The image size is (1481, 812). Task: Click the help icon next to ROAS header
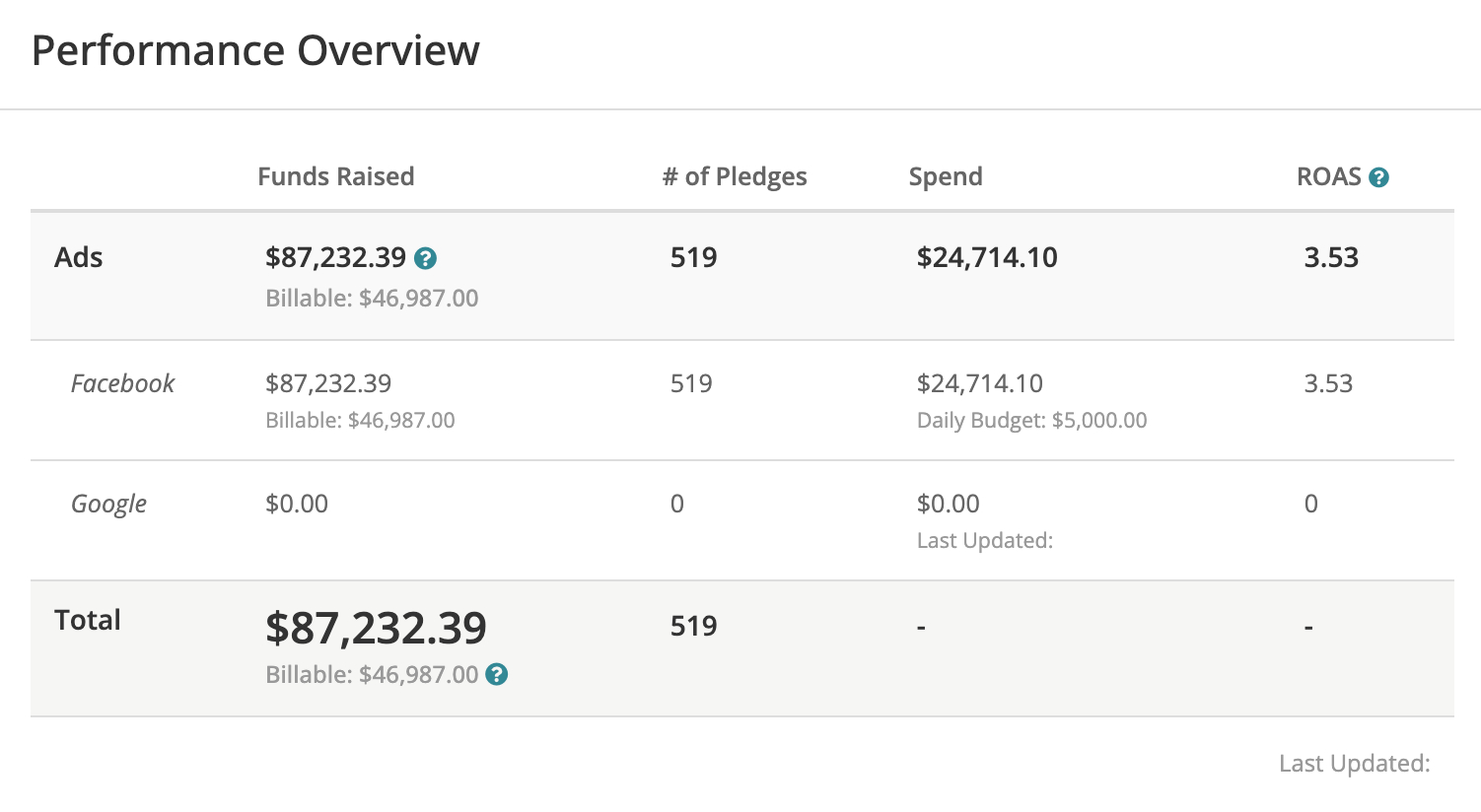(x=1378, y=177)
